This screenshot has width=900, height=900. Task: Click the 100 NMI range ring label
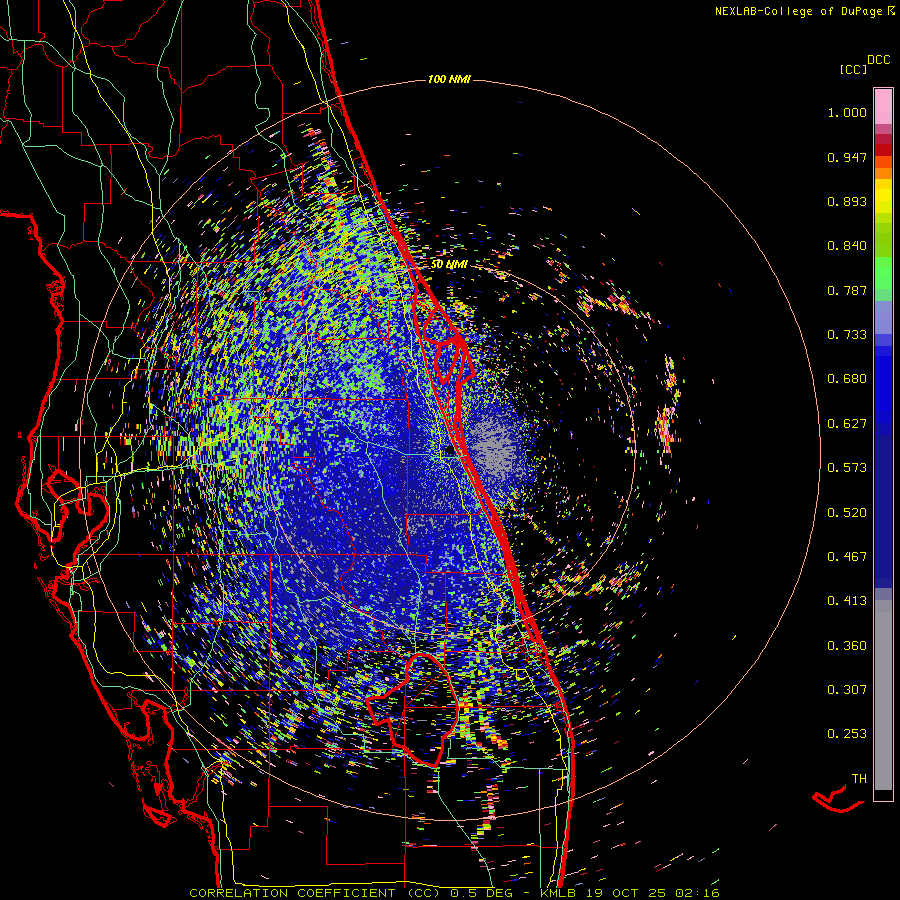449,79
